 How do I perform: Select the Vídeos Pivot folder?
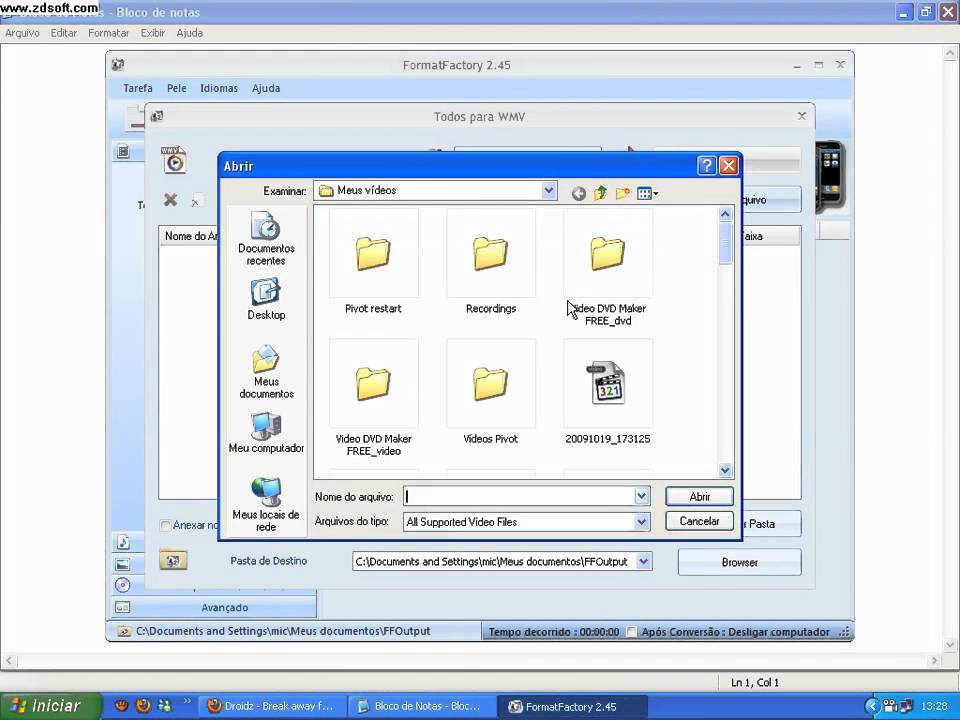pos(490,392)
